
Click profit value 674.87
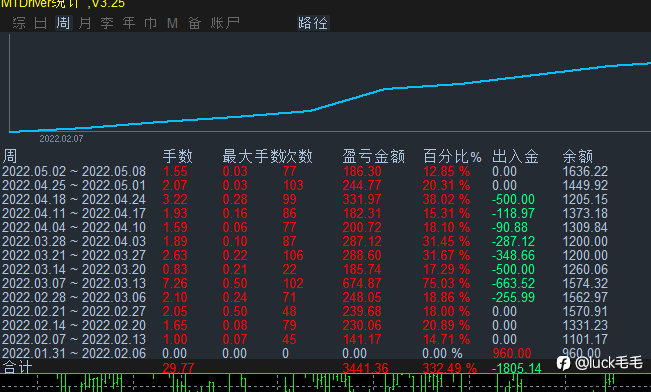coord(362,284)
